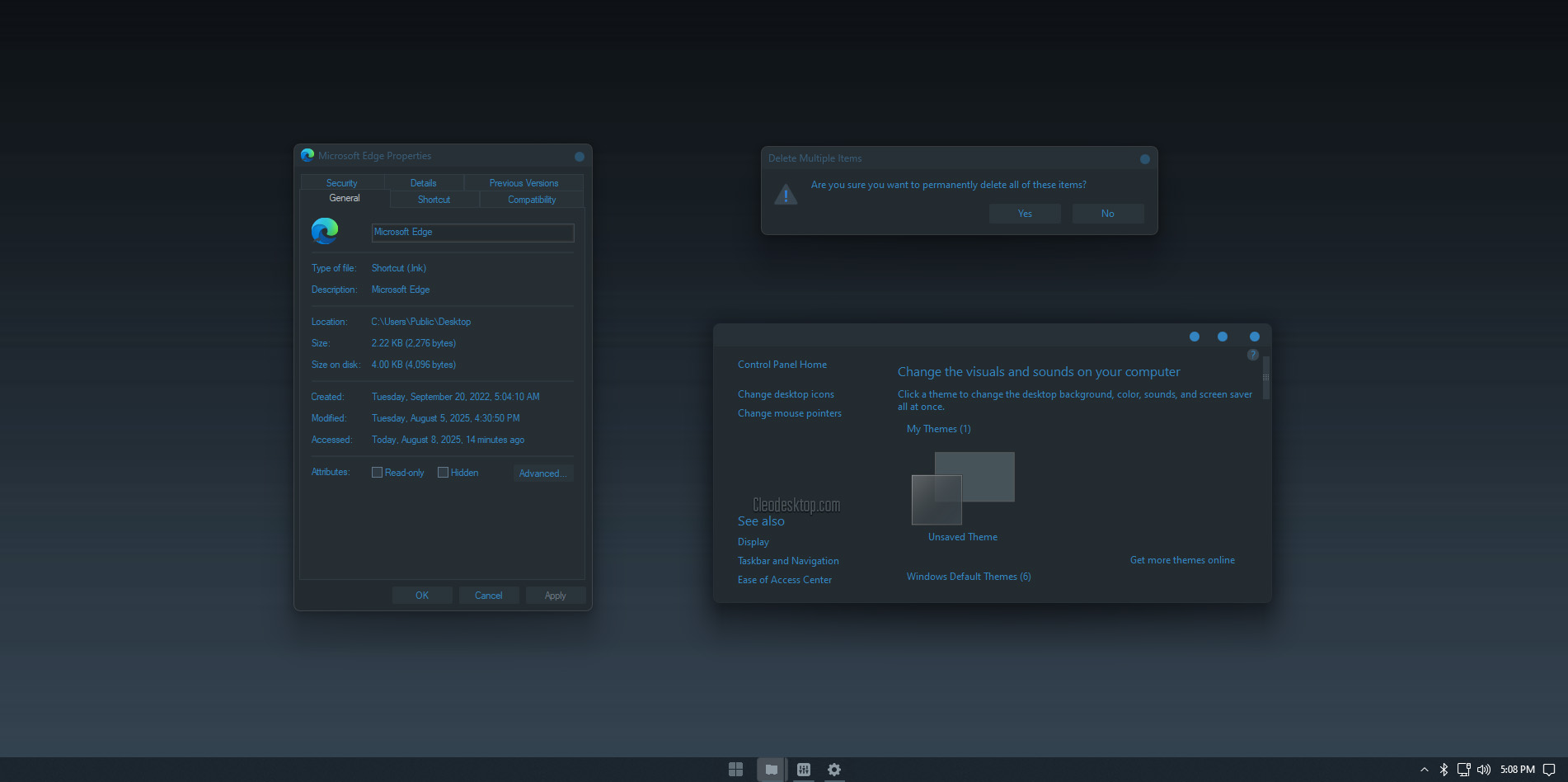
Task: Close the Delete Multiple Items dialog
Action: point(1145,159)
